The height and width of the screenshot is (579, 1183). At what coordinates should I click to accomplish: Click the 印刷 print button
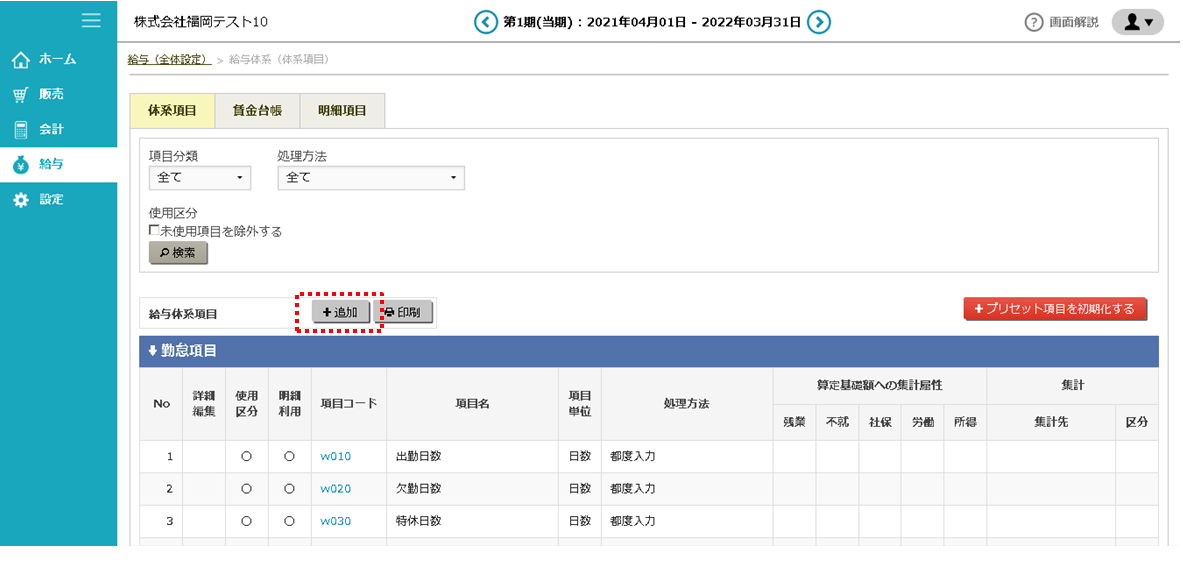pyautogui.click(x=403, y=312)
